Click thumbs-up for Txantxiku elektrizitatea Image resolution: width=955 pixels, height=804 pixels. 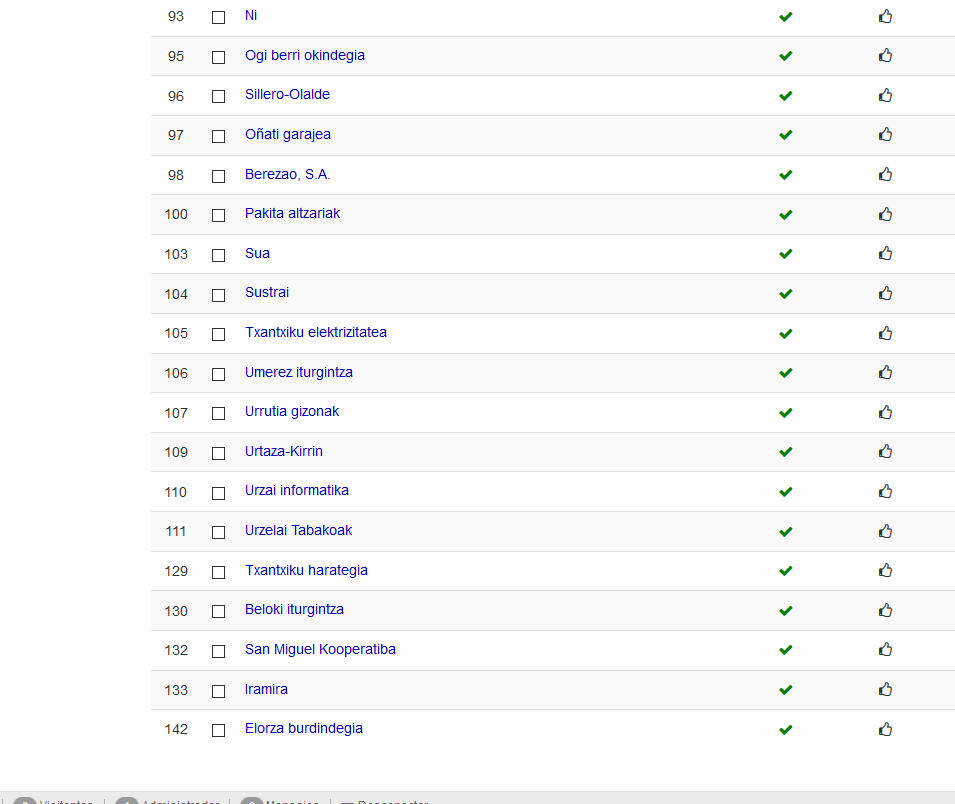pos(886,333)
